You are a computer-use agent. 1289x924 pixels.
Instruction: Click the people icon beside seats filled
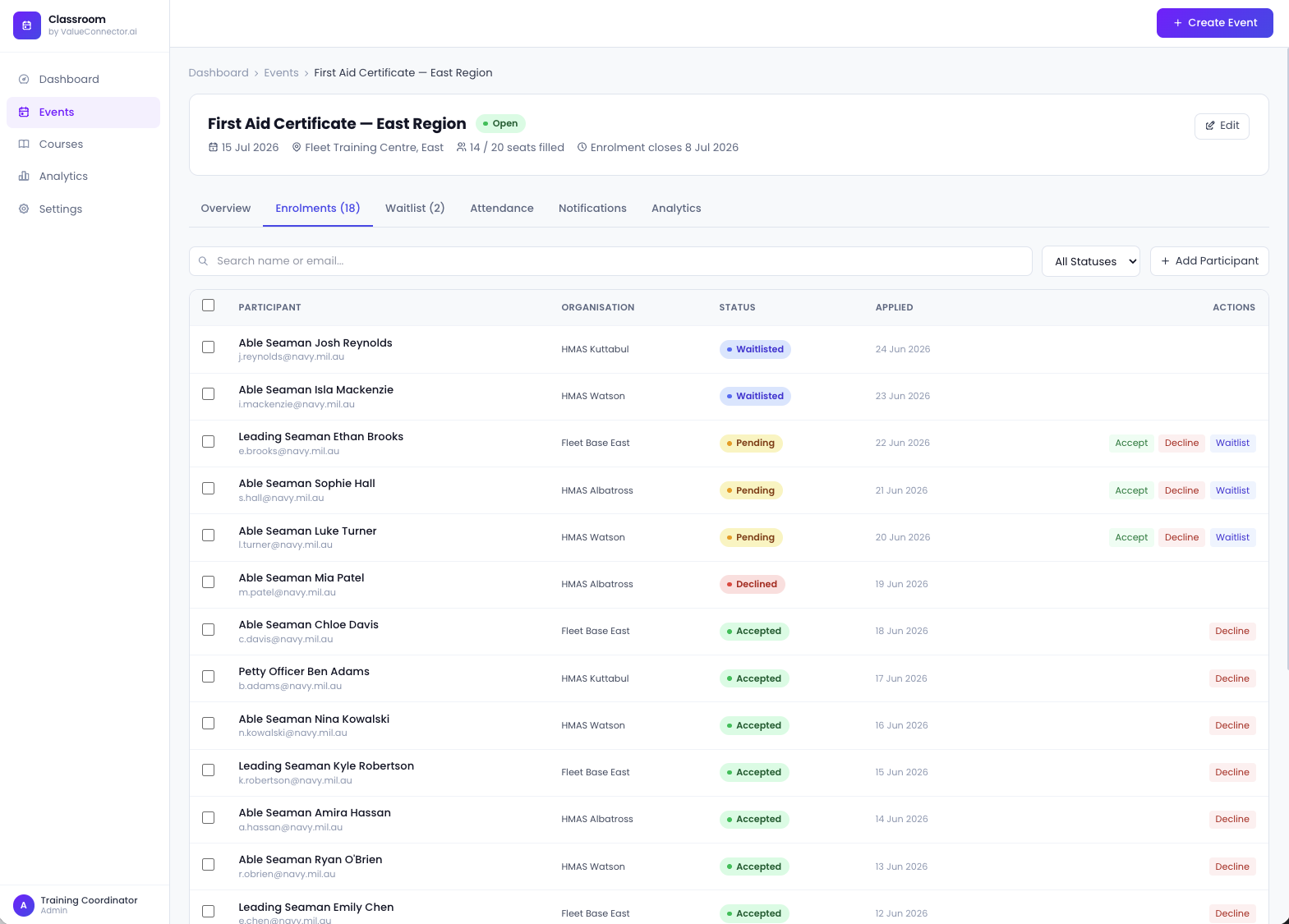462,148
